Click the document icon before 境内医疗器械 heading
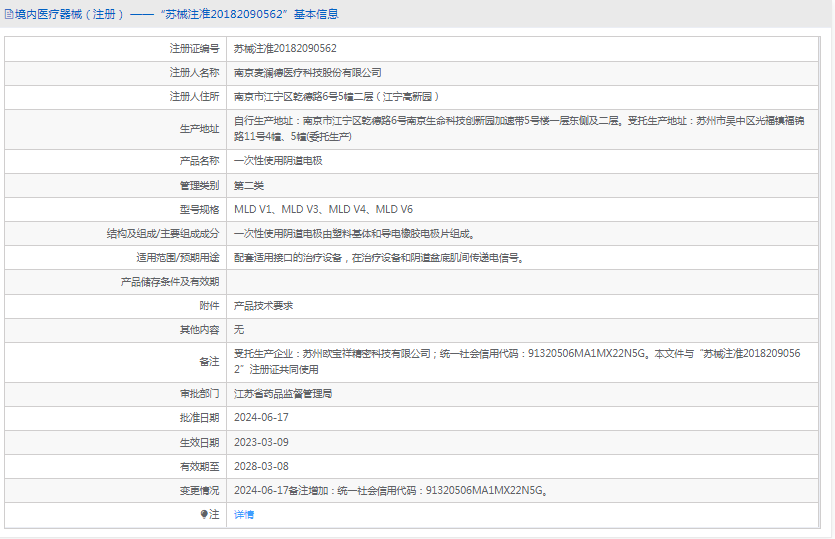Screen dimensions: 835x539 coord(9,14)
